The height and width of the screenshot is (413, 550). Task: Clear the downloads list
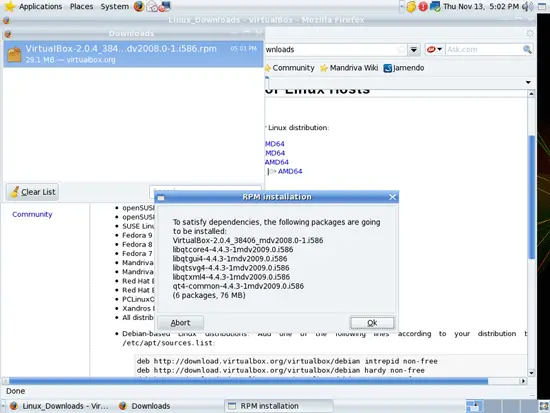click(x=32, y=192)
